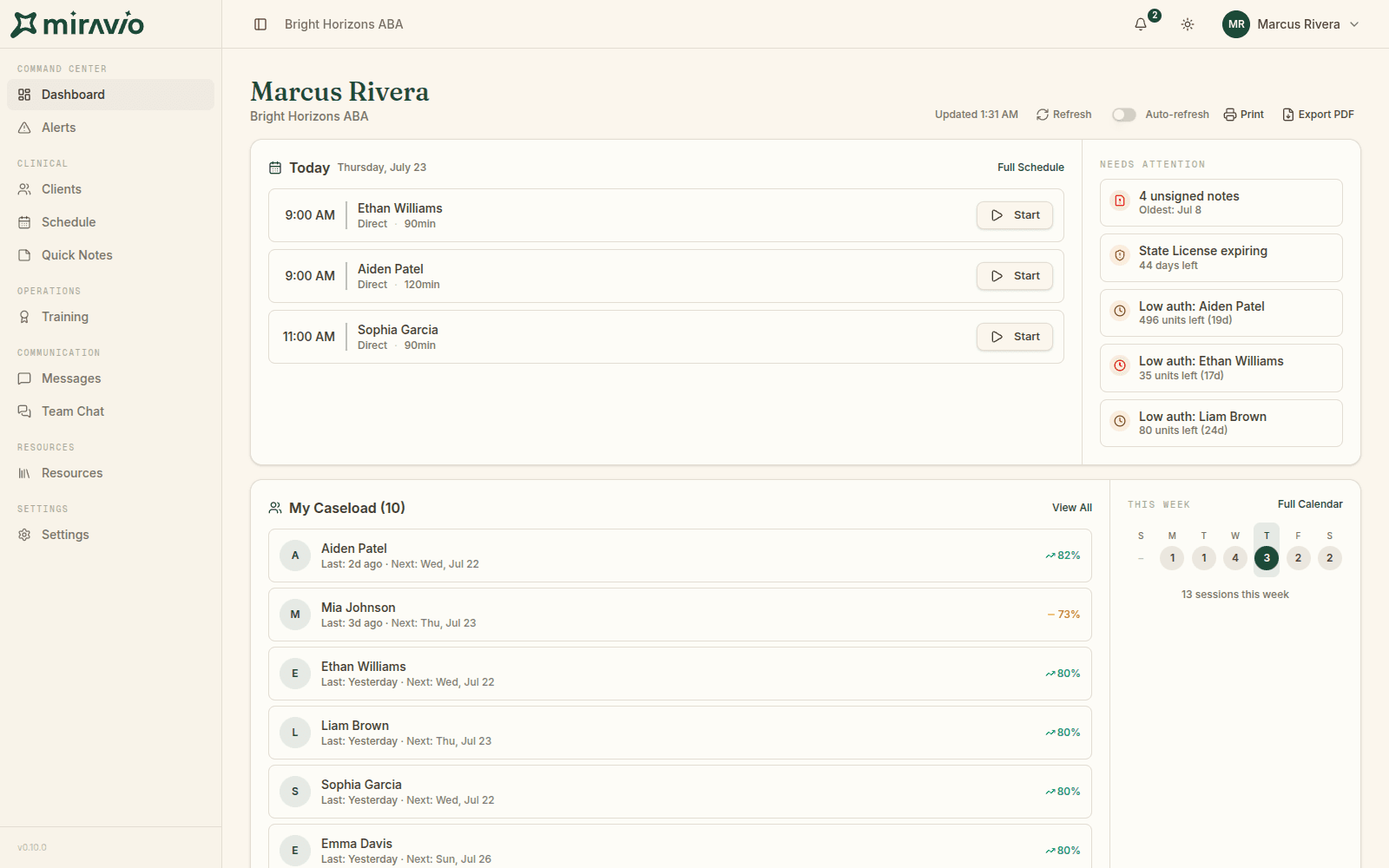
Task: Select Thursday with 3 sessions
Action: (x=1267, y=558)
